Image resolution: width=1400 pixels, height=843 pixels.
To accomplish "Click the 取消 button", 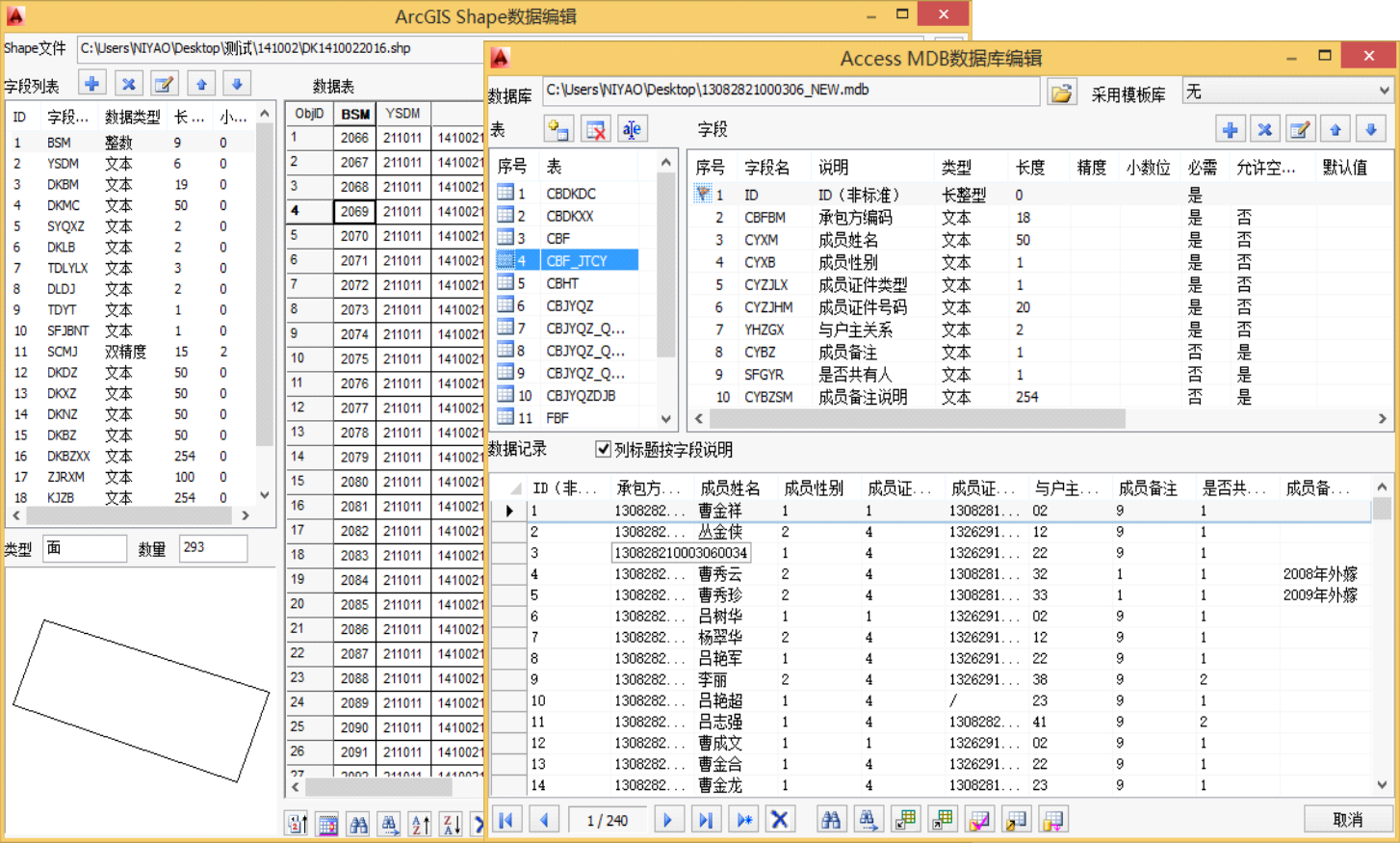I will [1348, 819].
